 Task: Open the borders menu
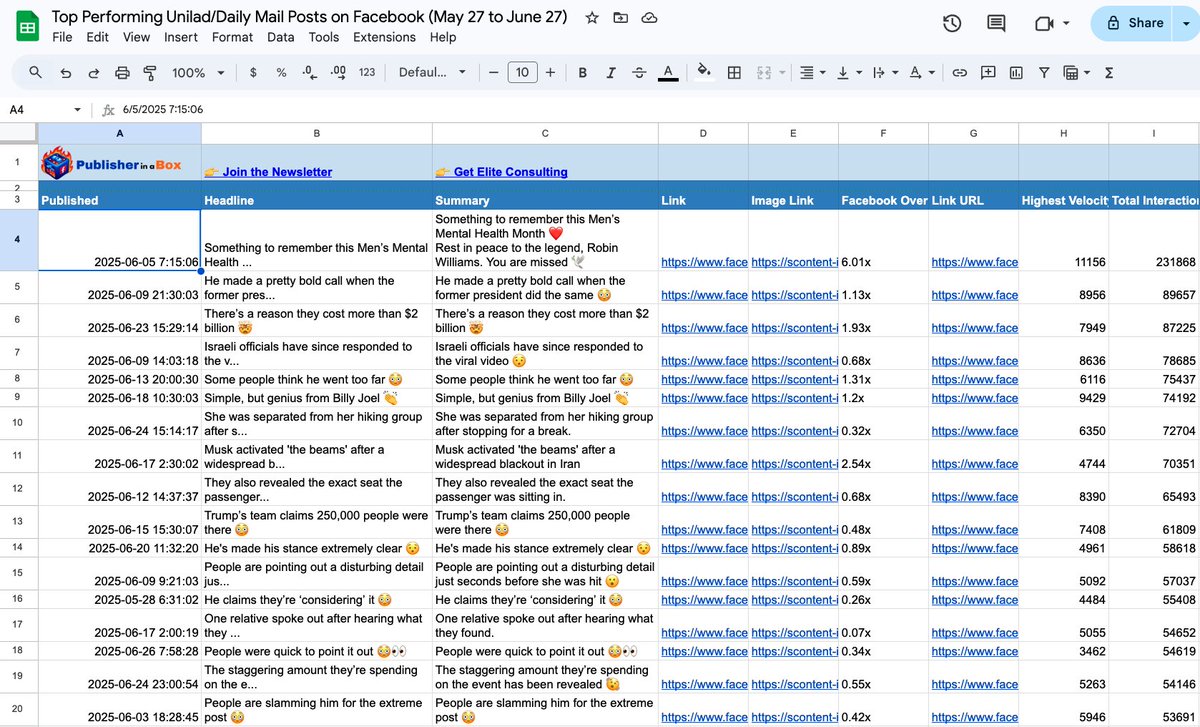[734, 72]
